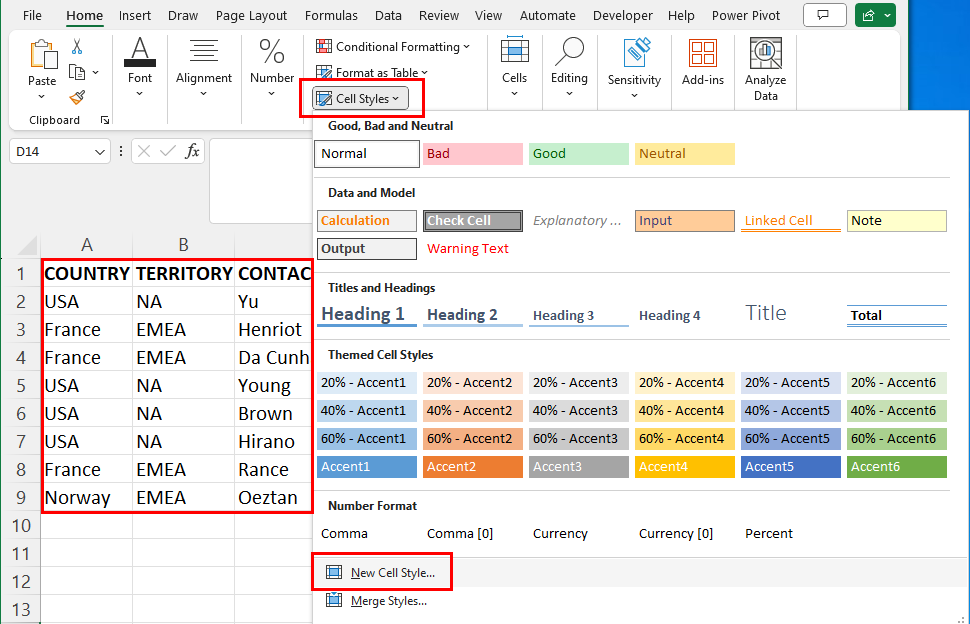
Task: Apply the Good green cell style
Action: pos(579,154)
